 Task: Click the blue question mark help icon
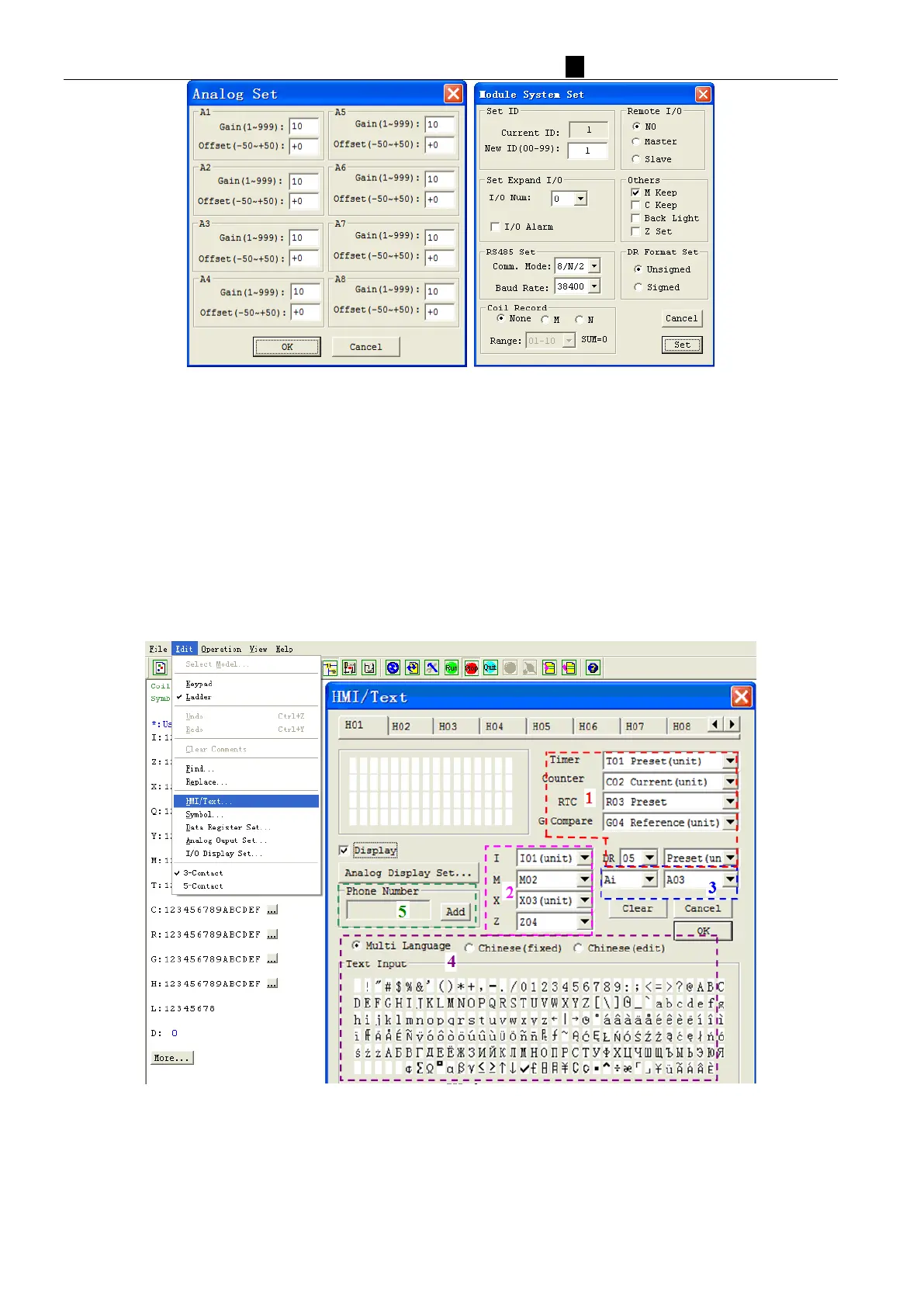[x=593, y=667]
